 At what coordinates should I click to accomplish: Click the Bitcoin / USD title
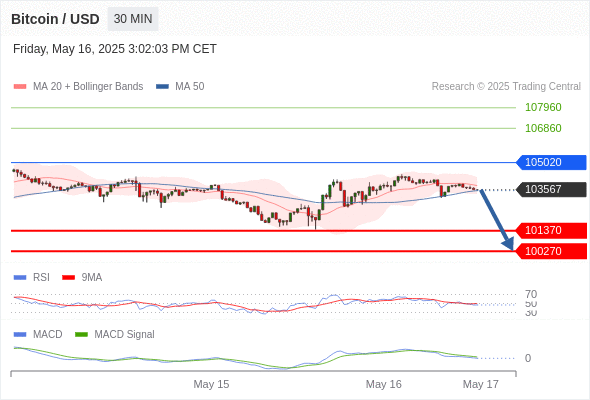(x=55, y=19)
